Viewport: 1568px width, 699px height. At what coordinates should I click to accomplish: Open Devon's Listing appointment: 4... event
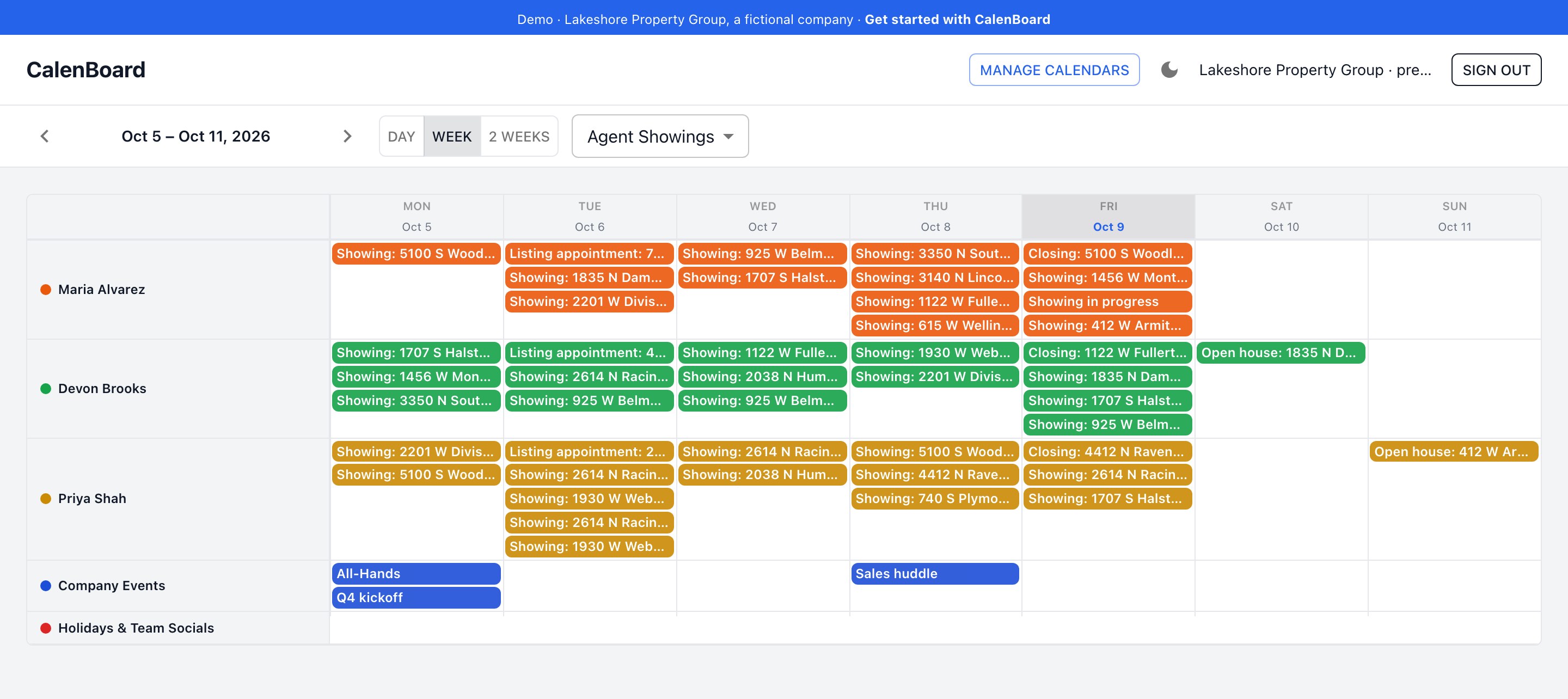point(589,353)
